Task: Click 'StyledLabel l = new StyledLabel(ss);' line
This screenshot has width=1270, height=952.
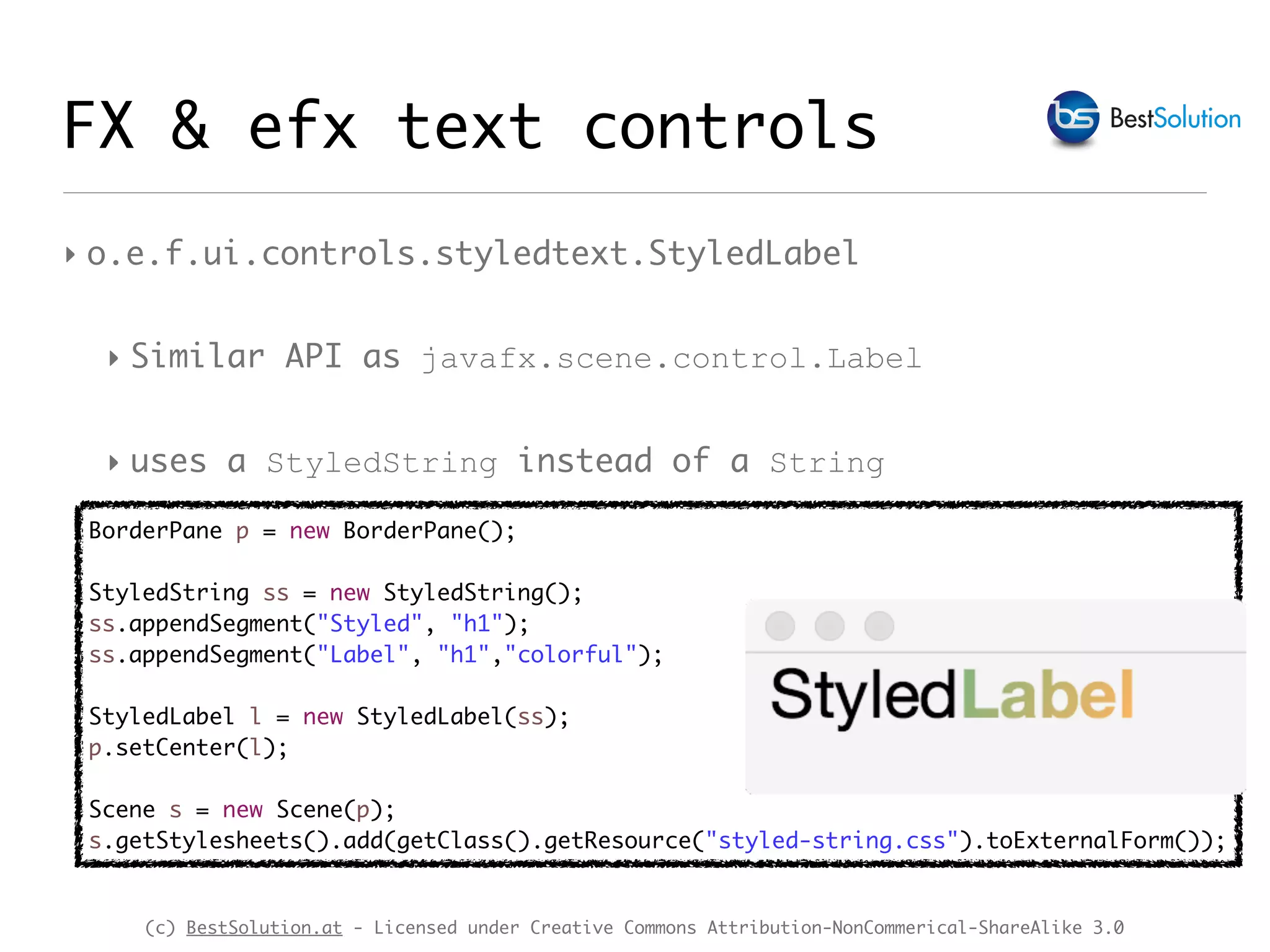Action: tap(329, 717)
